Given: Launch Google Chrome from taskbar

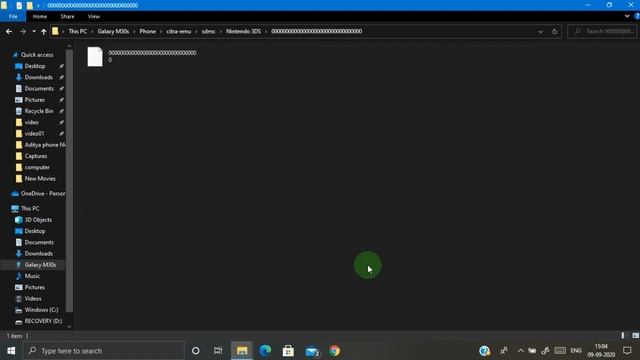Looking at the screenshot, I should pos(335,351).
